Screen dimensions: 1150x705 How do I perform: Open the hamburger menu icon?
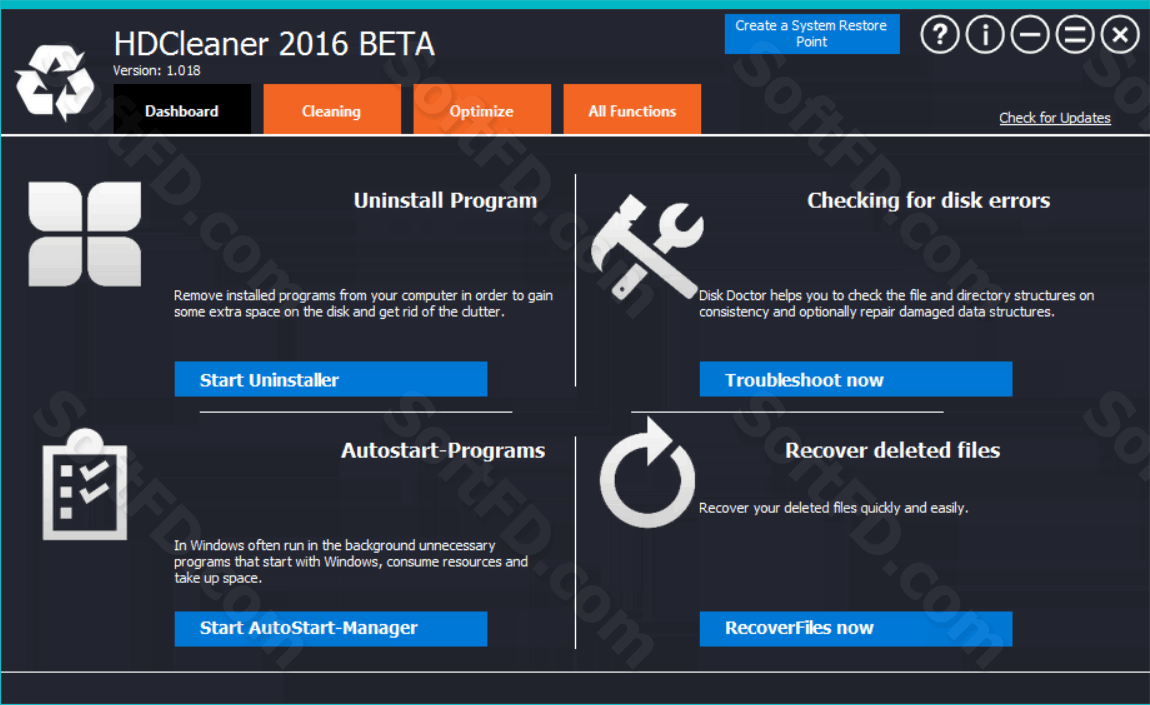[1074, 34]
